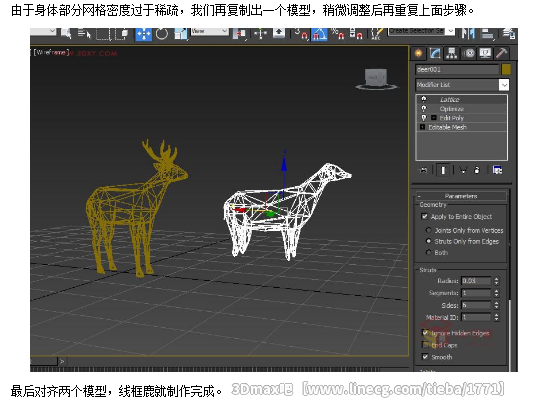Open the Utilities panel tab

502,53
